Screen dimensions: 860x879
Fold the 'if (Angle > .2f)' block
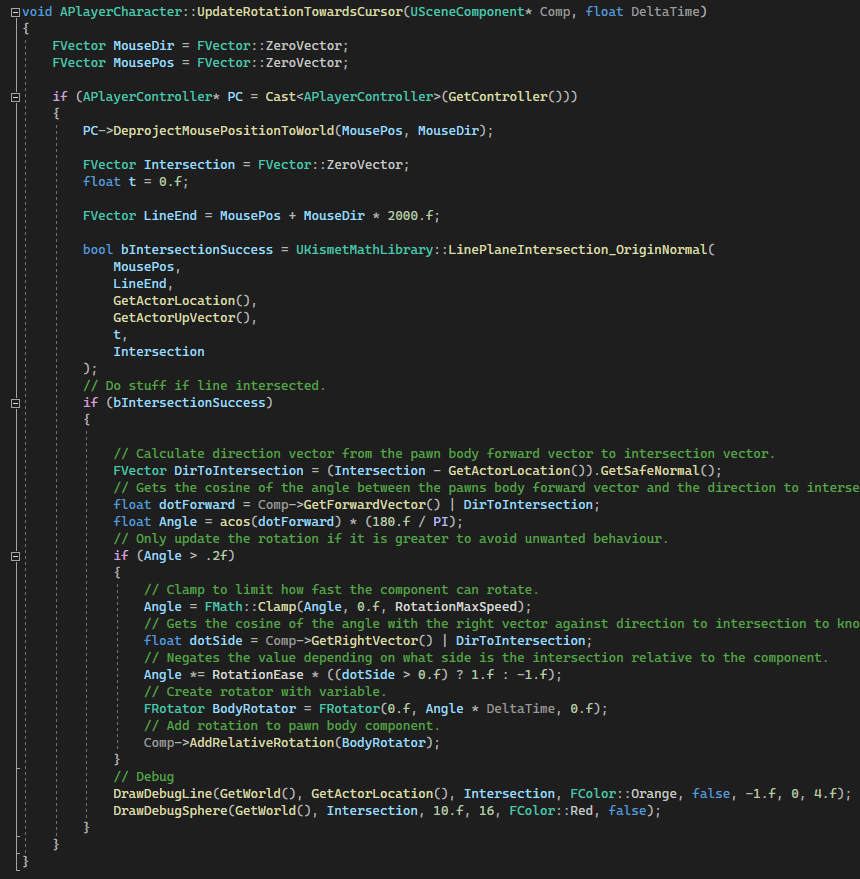click(x=14, y=556)
